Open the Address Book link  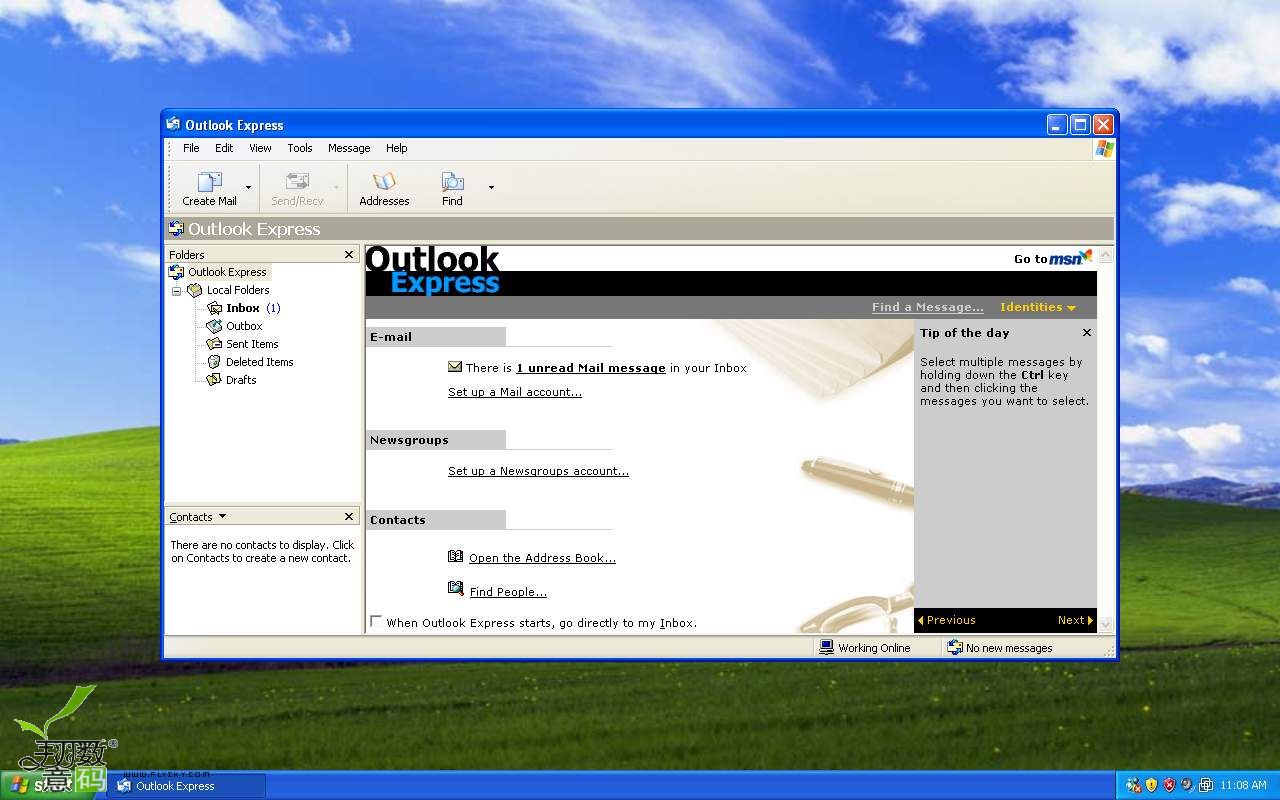pos(542,558)
